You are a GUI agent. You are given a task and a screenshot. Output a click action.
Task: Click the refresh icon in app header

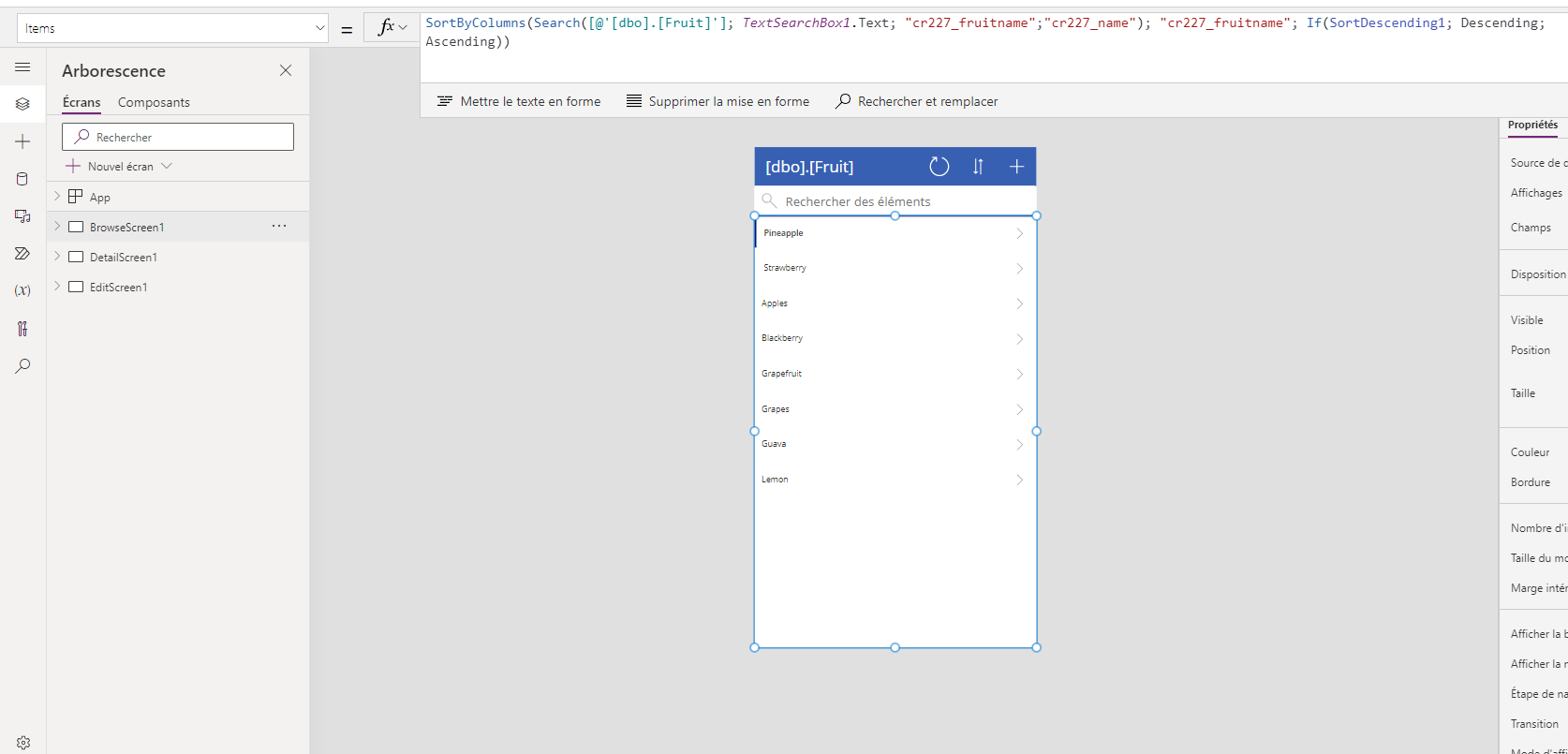coord(939,167)
